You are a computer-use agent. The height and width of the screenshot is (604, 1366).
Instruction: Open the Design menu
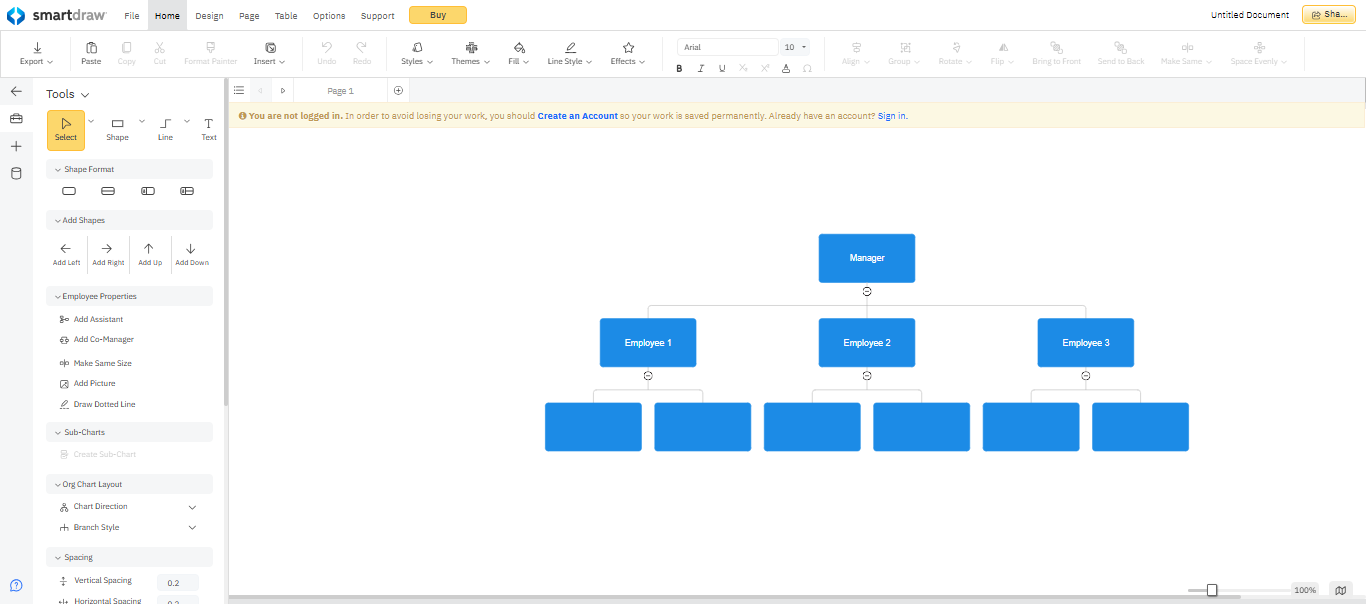pos(209,16)
